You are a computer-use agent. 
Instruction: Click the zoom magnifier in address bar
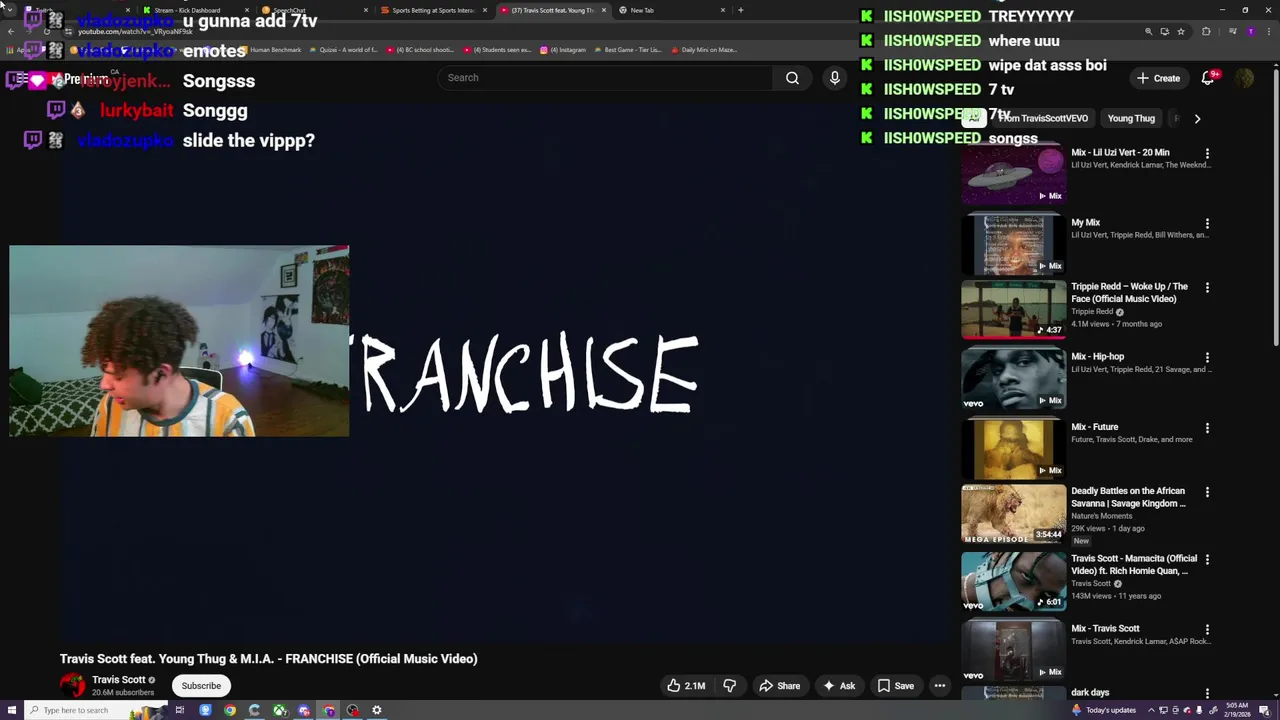point(1148,32)
